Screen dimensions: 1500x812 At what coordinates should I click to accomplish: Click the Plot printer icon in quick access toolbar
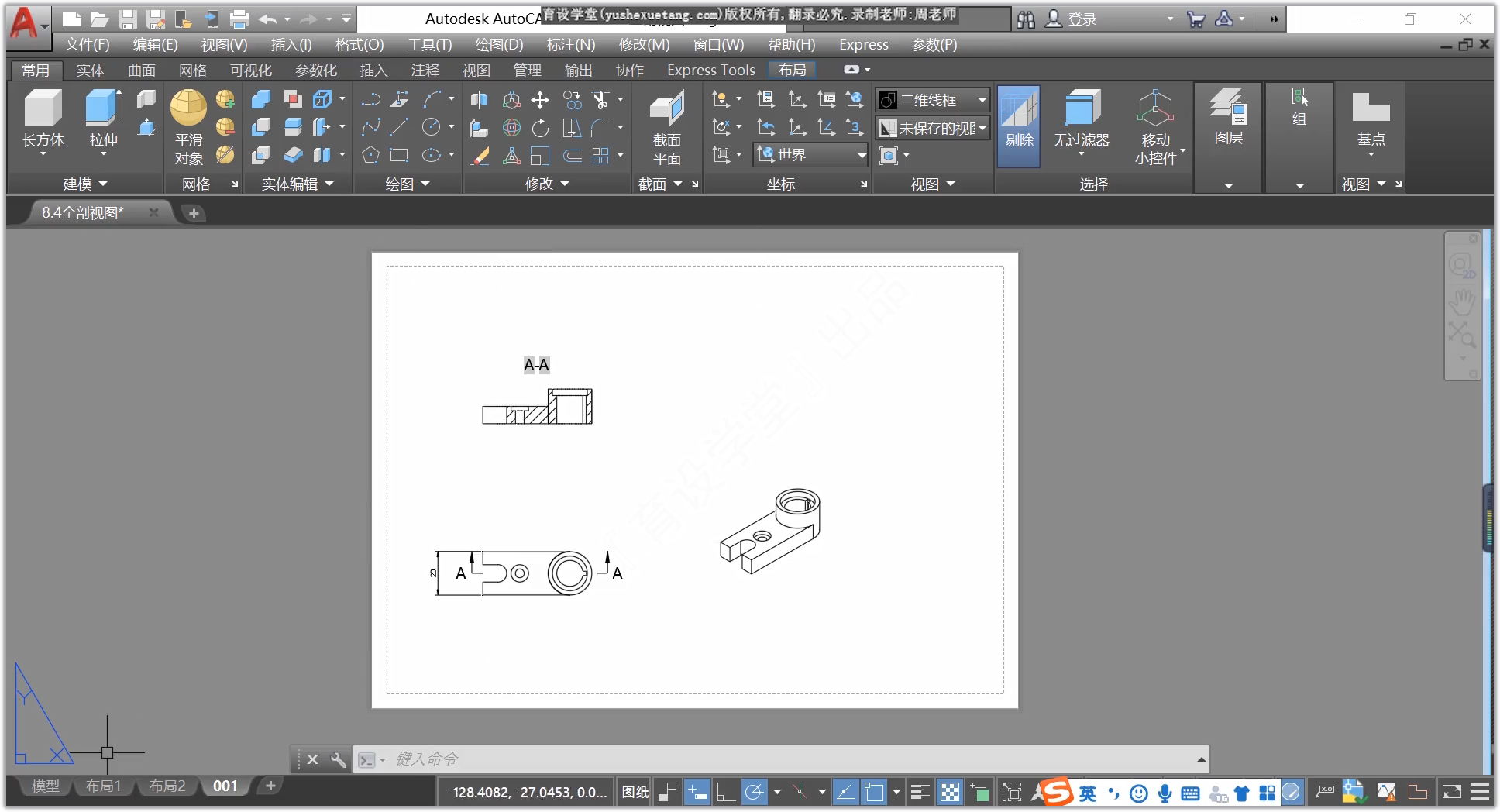click(x=239, y=19)
